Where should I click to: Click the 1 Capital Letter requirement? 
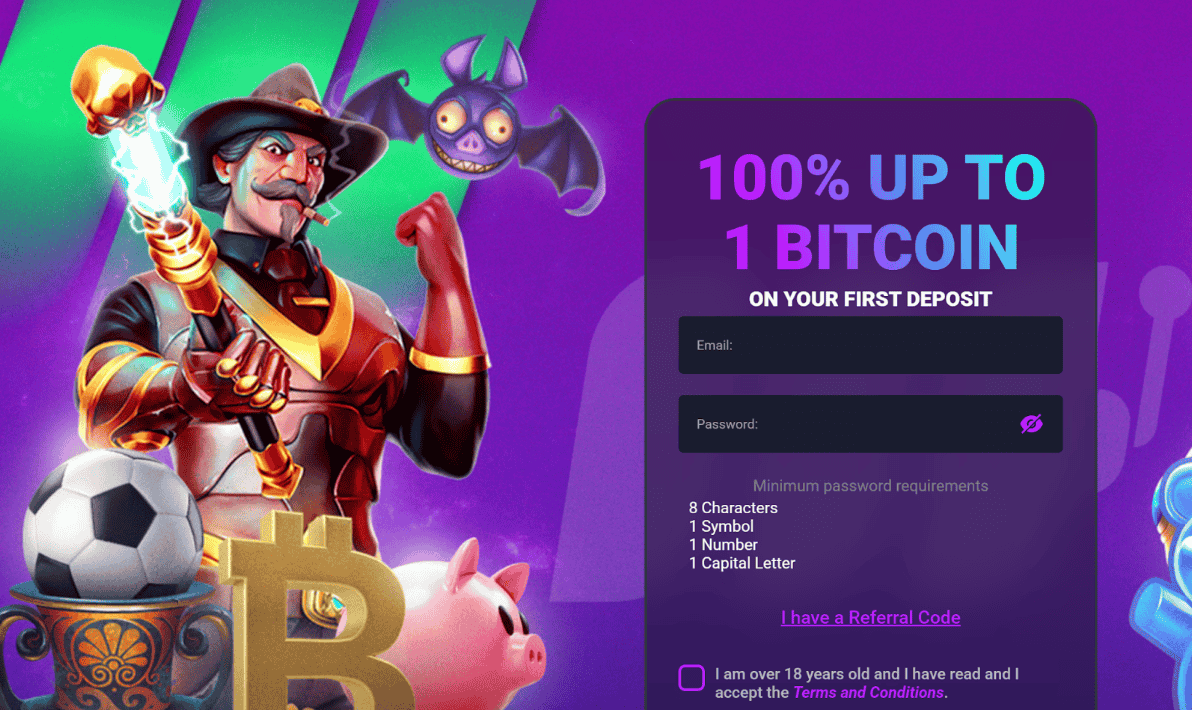click(x=742, y=563)
